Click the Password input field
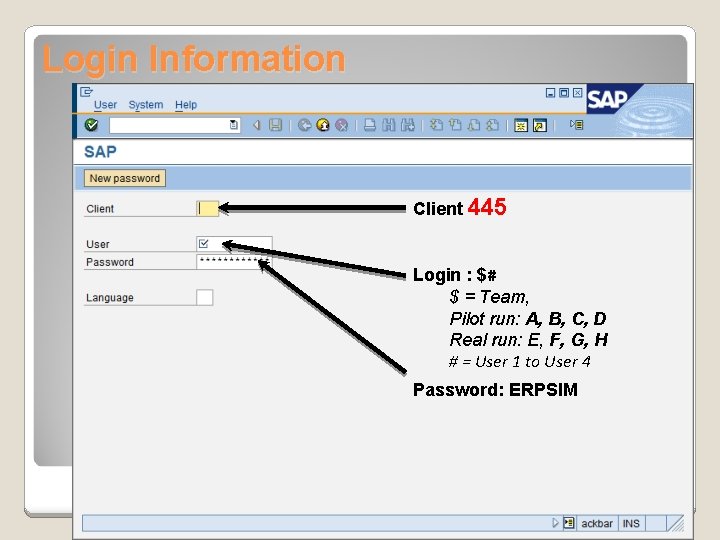The image size is (720, 540). pos(234,262)
